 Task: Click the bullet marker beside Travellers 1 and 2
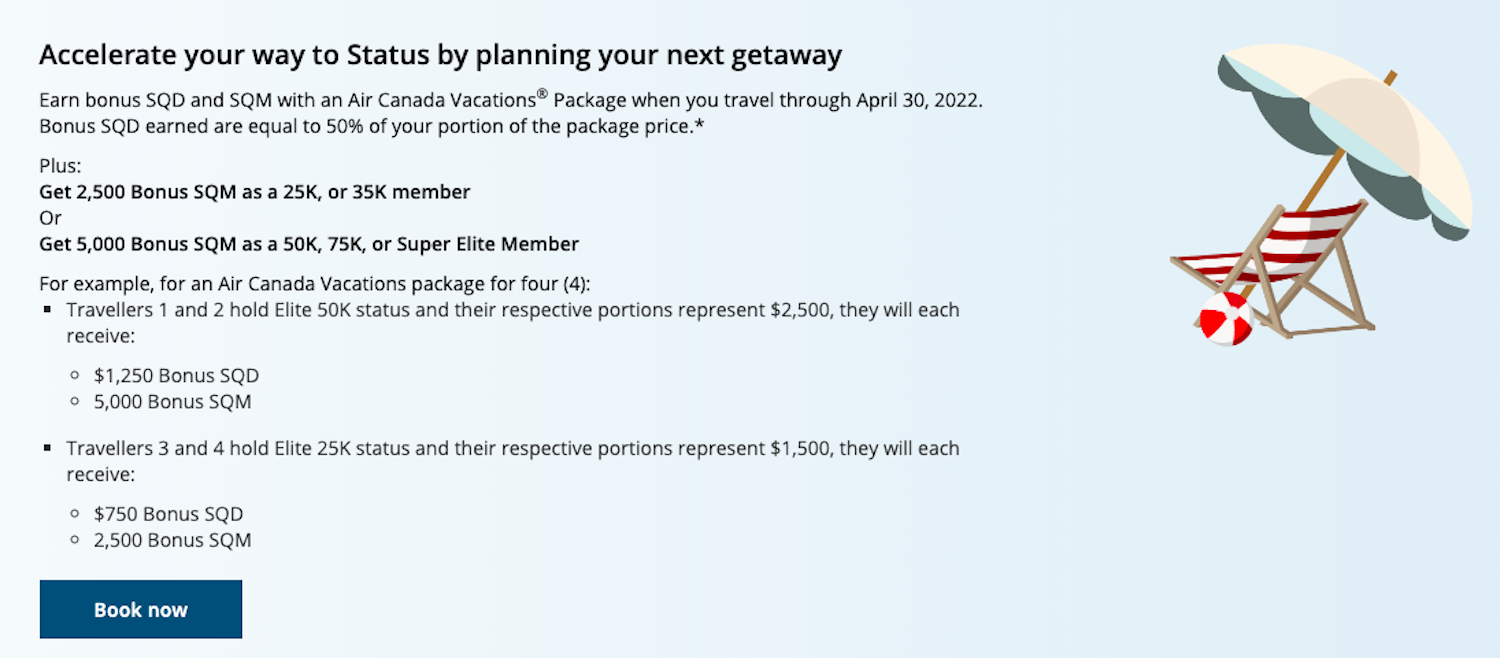pyautogui.click(x=45, y=310)
